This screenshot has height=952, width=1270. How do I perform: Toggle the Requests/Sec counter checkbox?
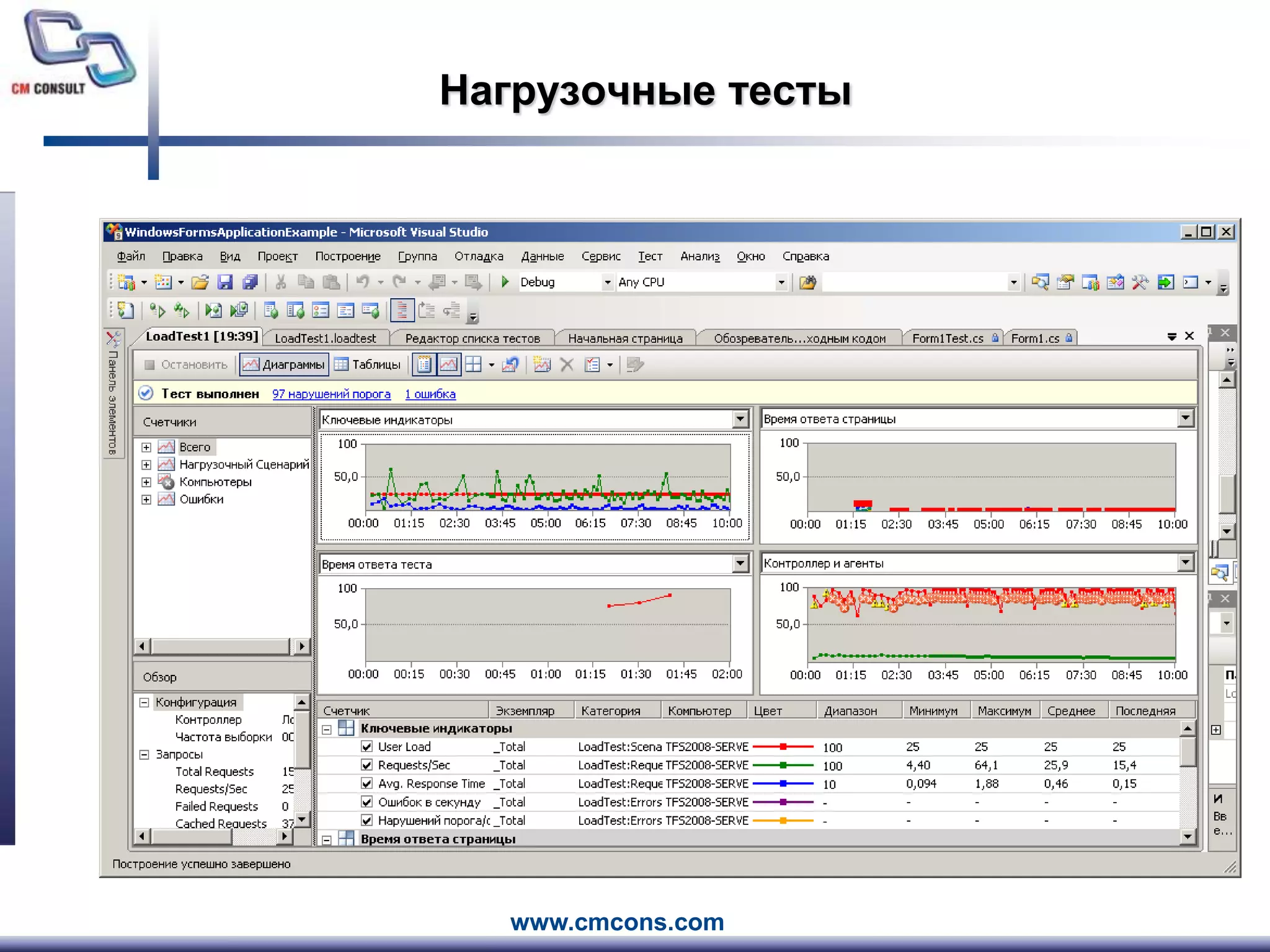(x=366, y=765)
